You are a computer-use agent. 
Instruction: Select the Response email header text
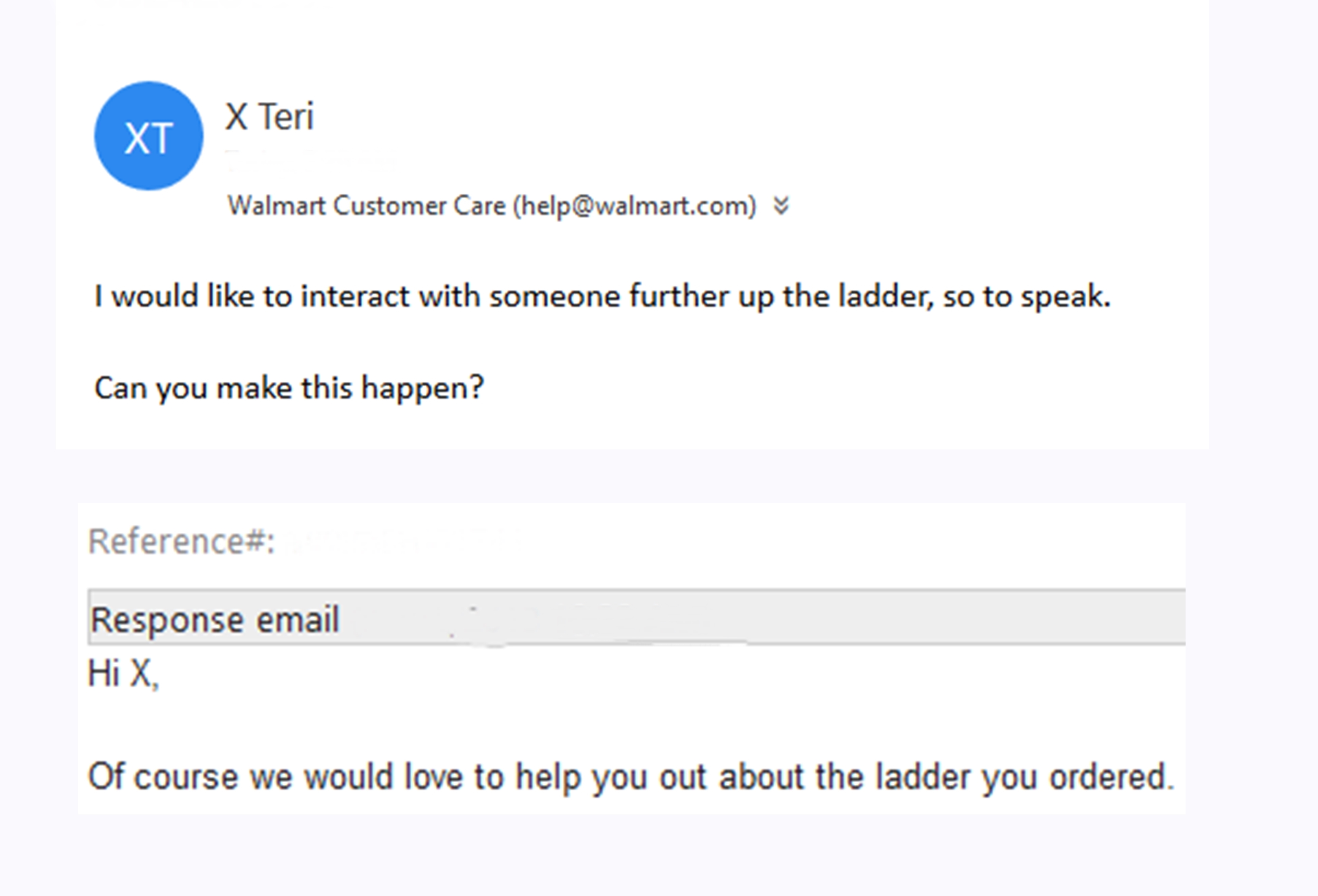[215, 619]
